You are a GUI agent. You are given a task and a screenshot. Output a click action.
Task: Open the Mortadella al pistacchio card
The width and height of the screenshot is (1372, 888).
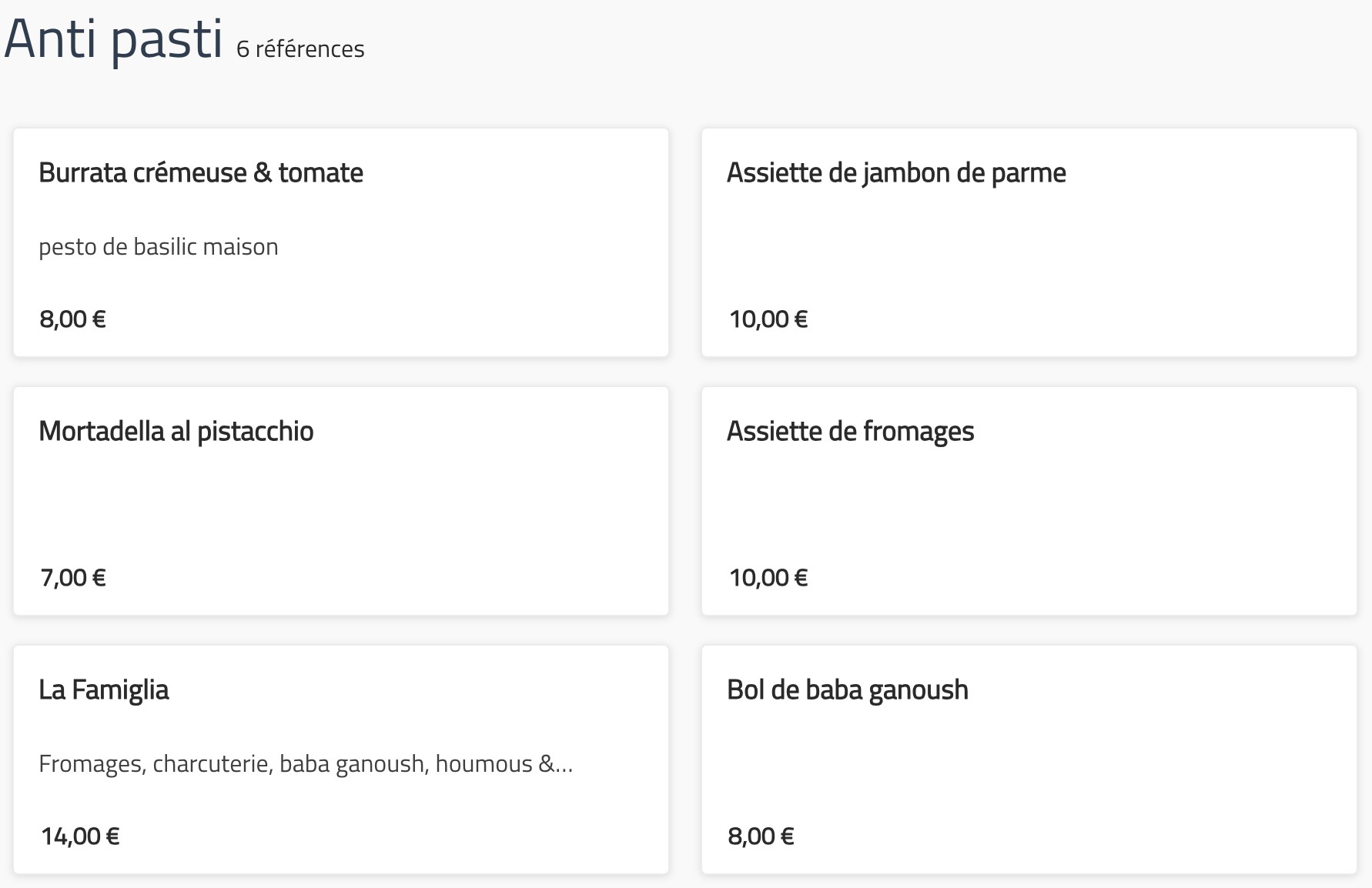coord(341,501)
